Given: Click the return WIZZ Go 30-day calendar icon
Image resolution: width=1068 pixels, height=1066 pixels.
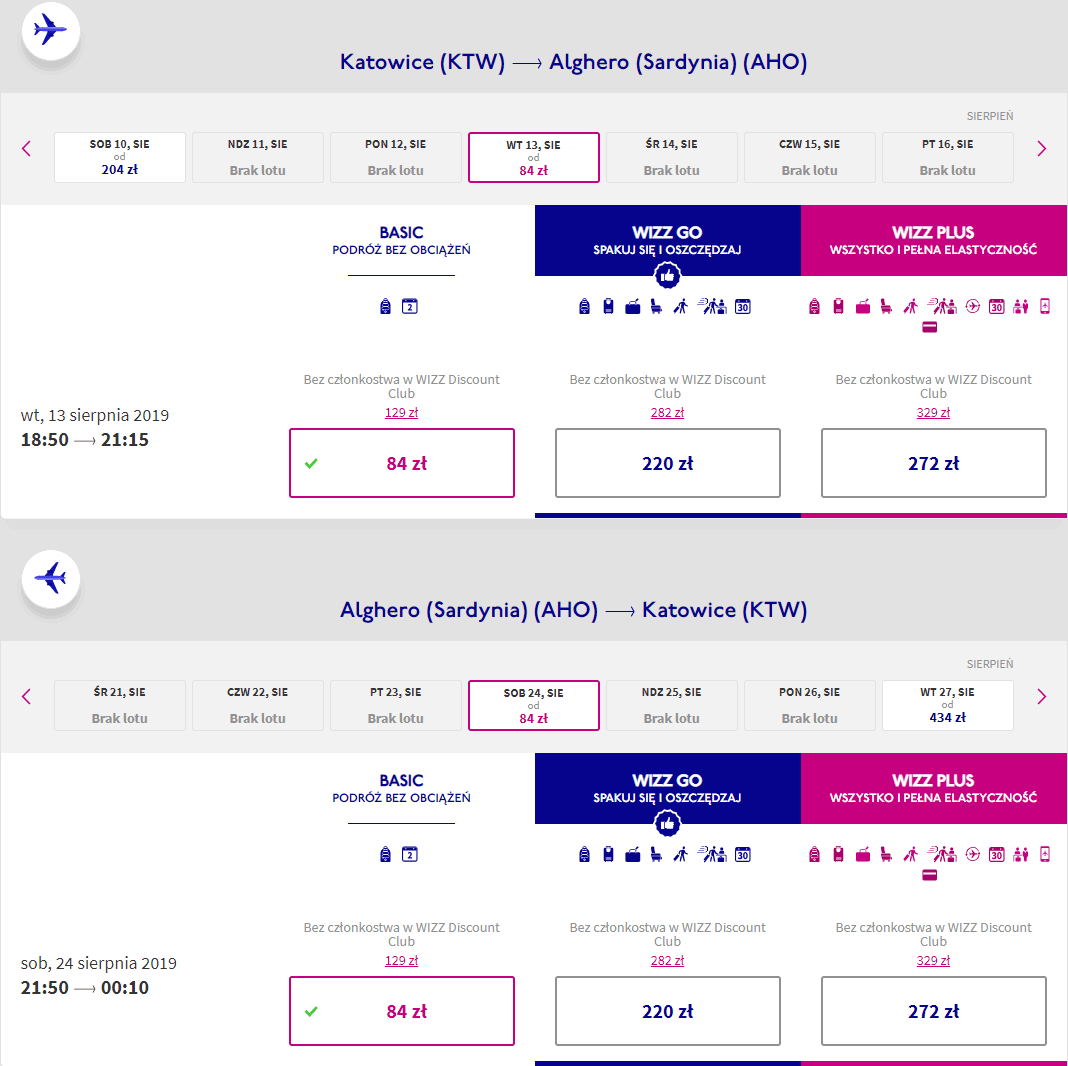Looking at the screenshot, I should pos(742,855).
